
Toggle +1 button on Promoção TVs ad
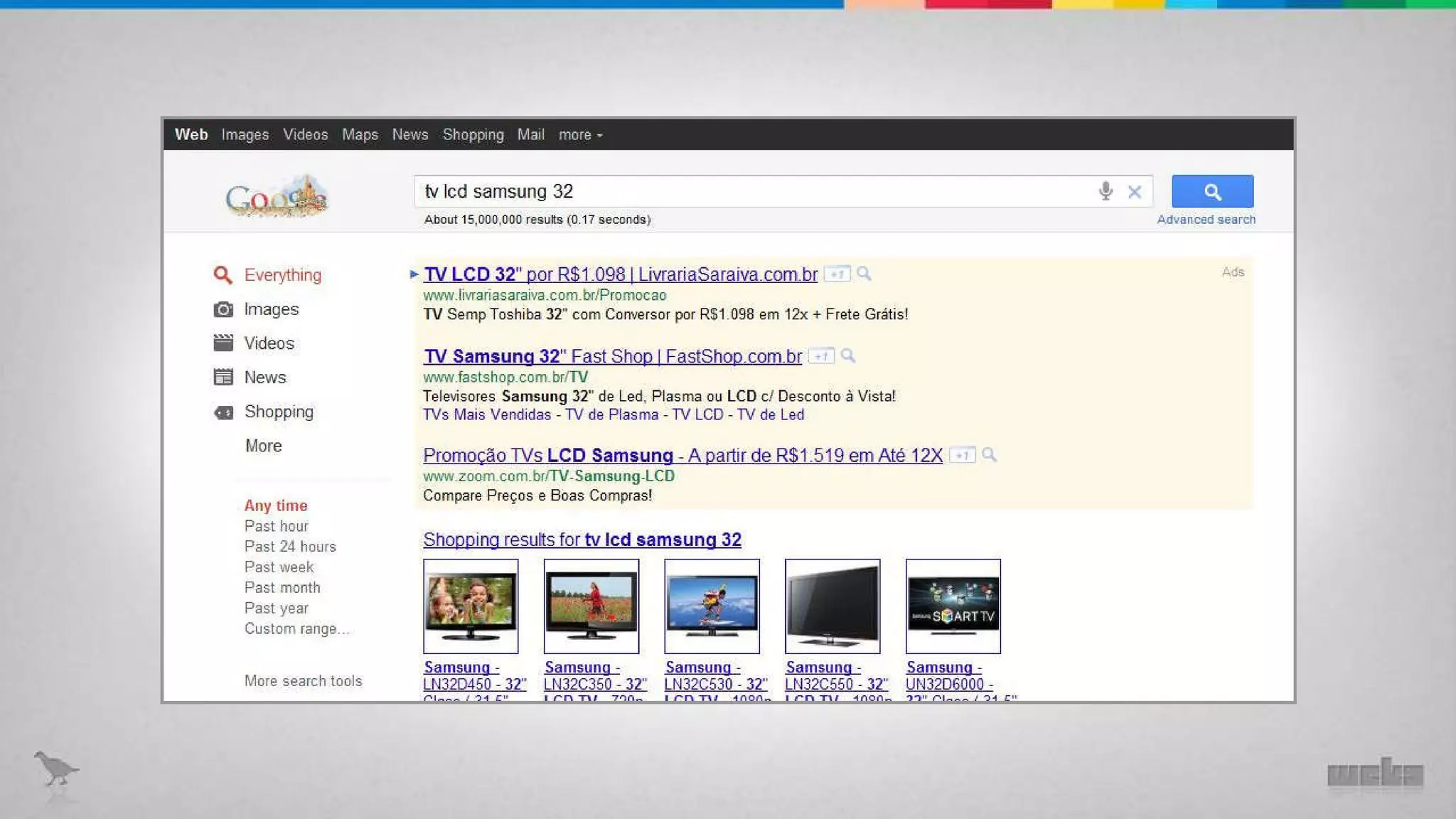tap(962, 455)
